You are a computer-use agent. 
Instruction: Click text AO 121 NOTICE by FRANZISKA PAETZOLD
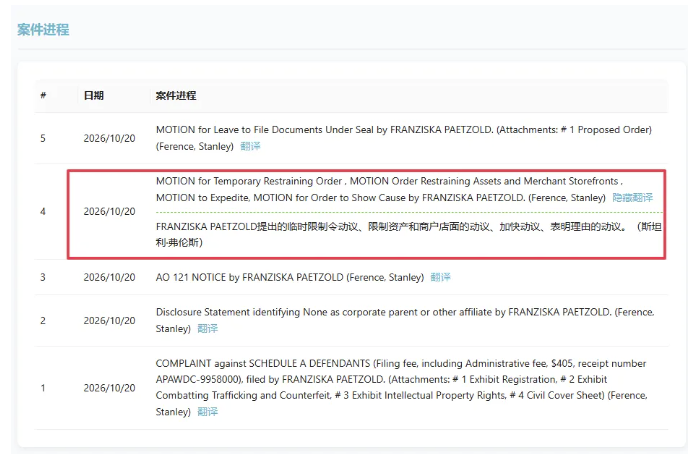coord(250,278)
